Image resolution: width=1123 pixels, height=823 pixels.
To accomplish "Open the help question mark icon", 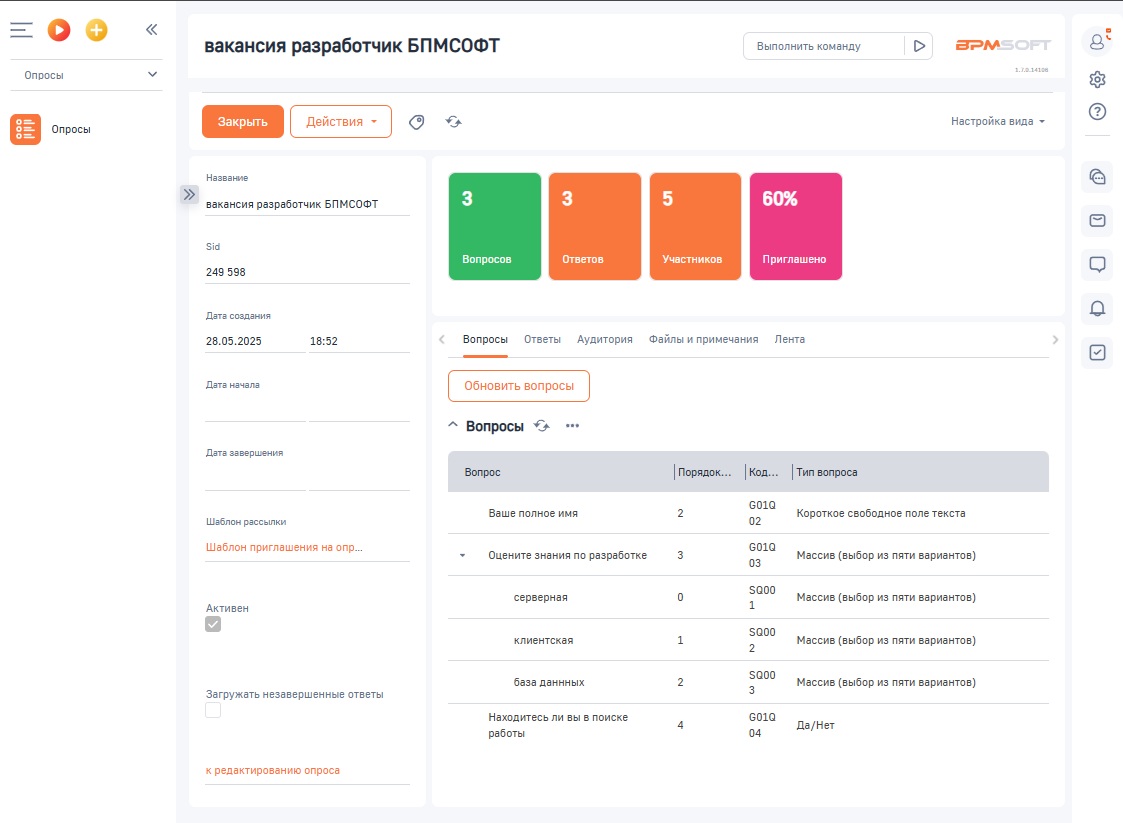I will coord(1097,111).
